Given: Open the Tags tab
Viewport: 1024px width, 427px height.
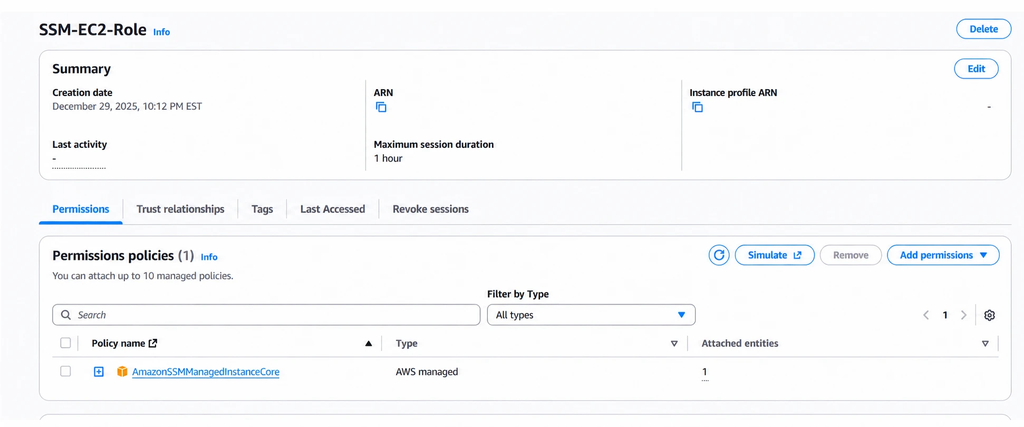Looking at the screenshot, I should click(263, 210).
